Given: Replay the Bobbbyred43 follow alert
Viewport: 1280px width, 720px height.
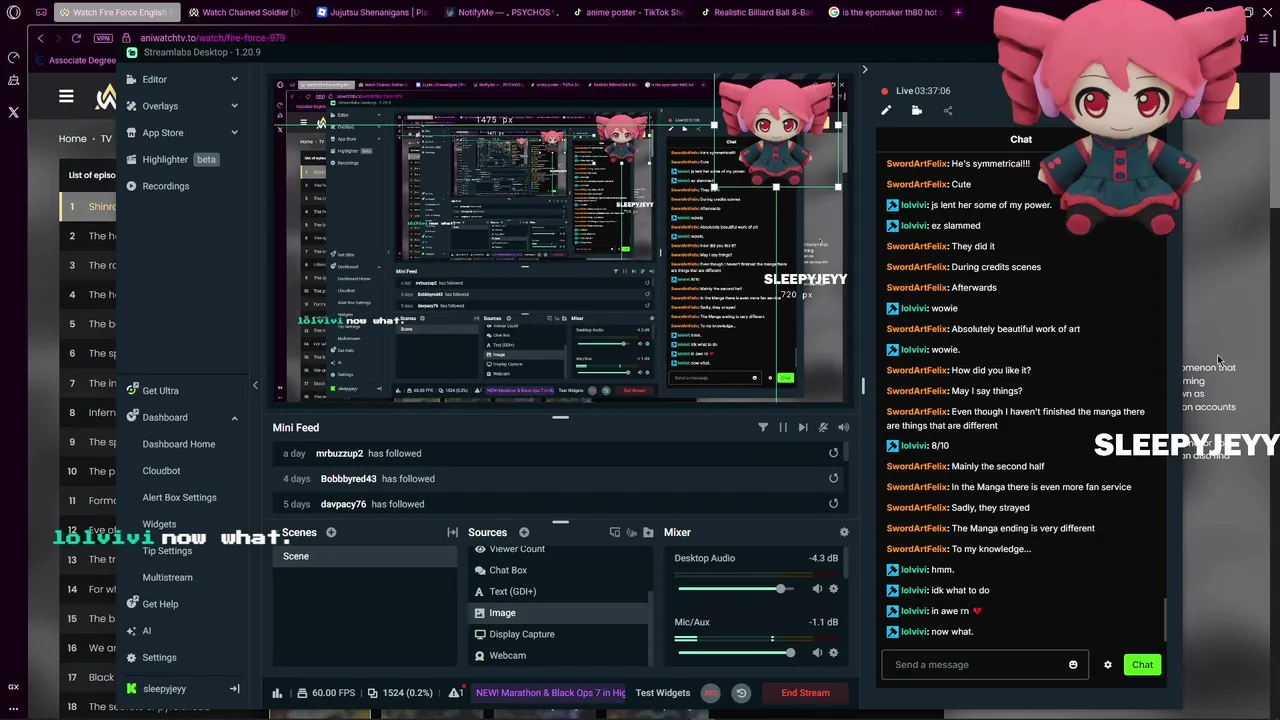Looking at the screenshot, I should pos(833,479).
